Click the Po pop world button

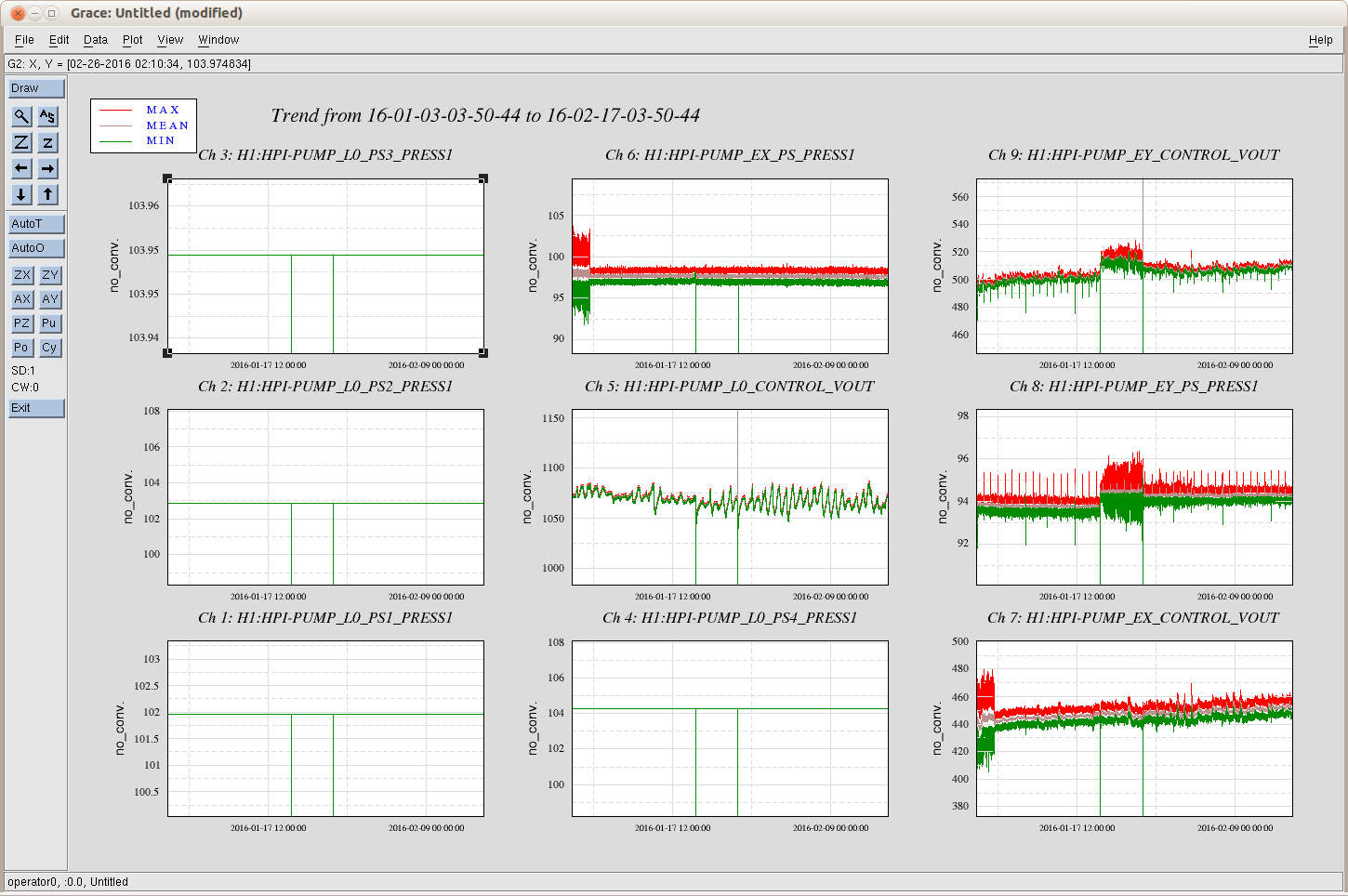point(21,348)
